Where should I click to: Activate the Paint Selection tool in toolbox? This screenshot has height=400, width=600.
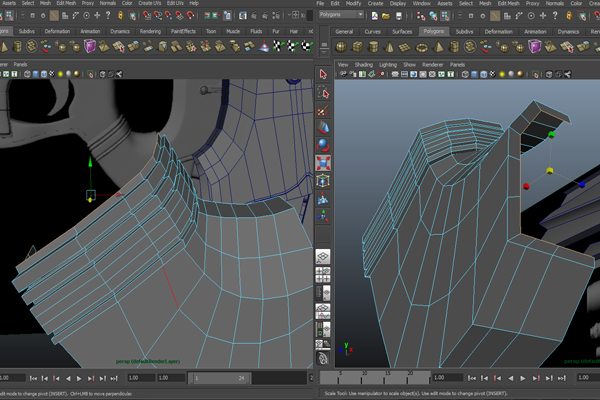[323, 110]
